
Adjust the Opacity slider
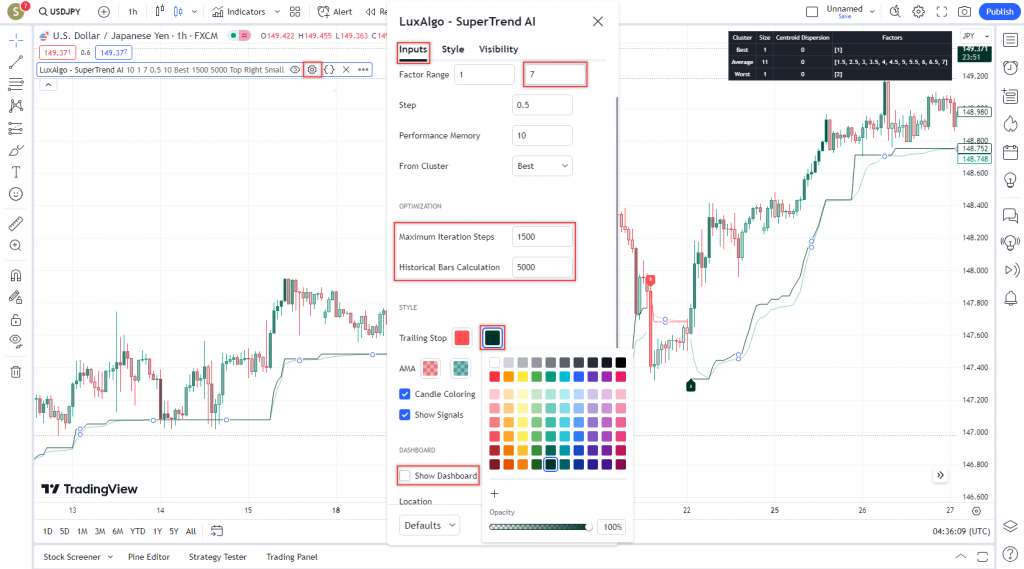point(541,527)
